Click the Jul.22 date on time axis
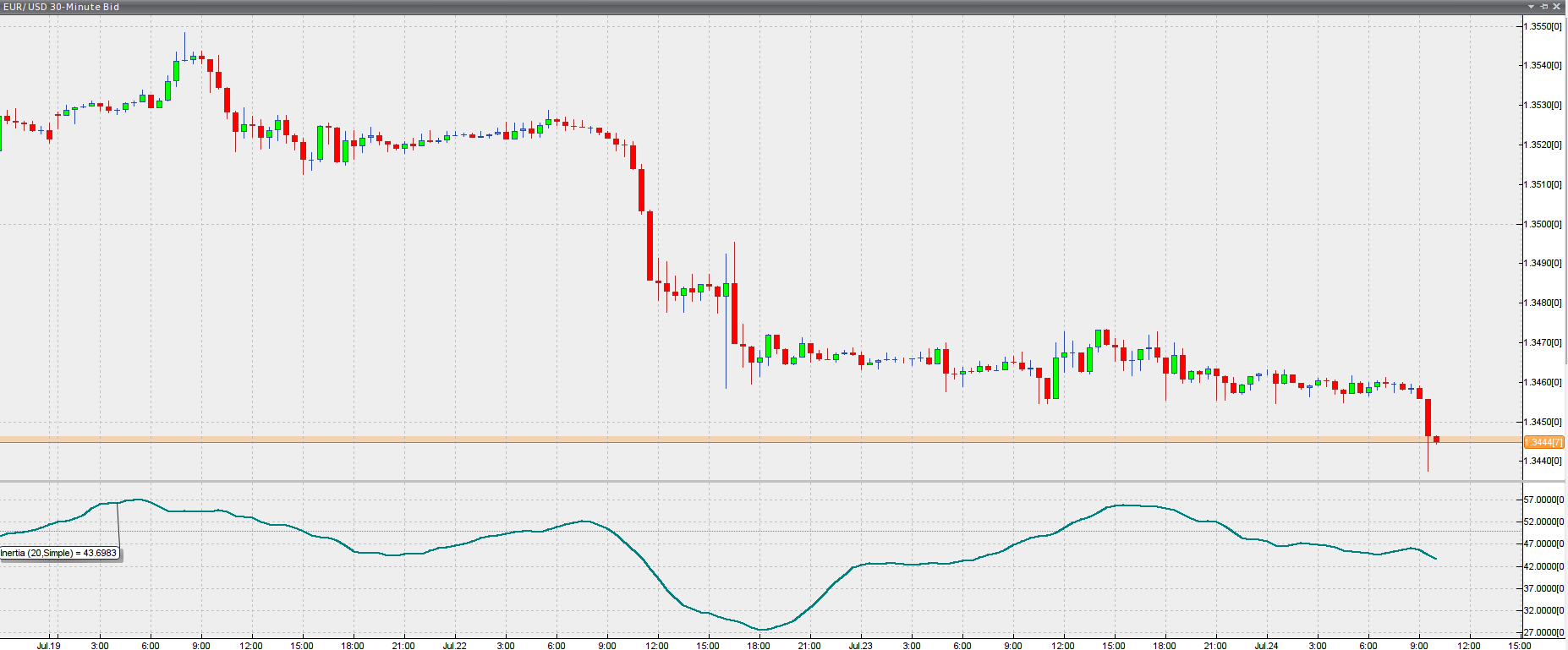The width and height of the screenshot is (1568, 650). coord(454,646)
